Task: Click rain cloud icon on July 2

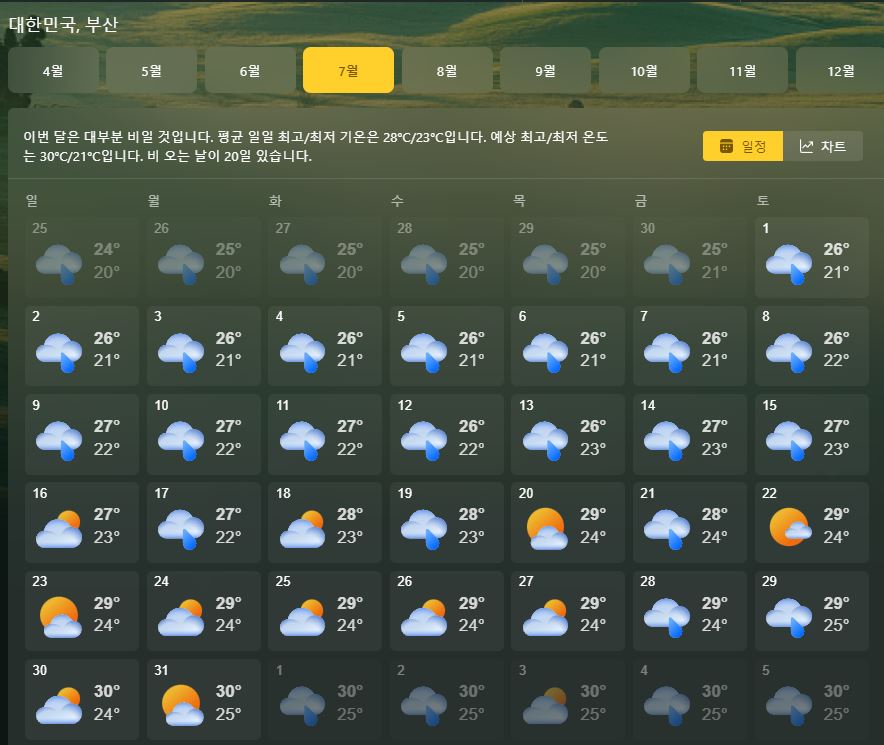Action: click(x=59, y=352)
